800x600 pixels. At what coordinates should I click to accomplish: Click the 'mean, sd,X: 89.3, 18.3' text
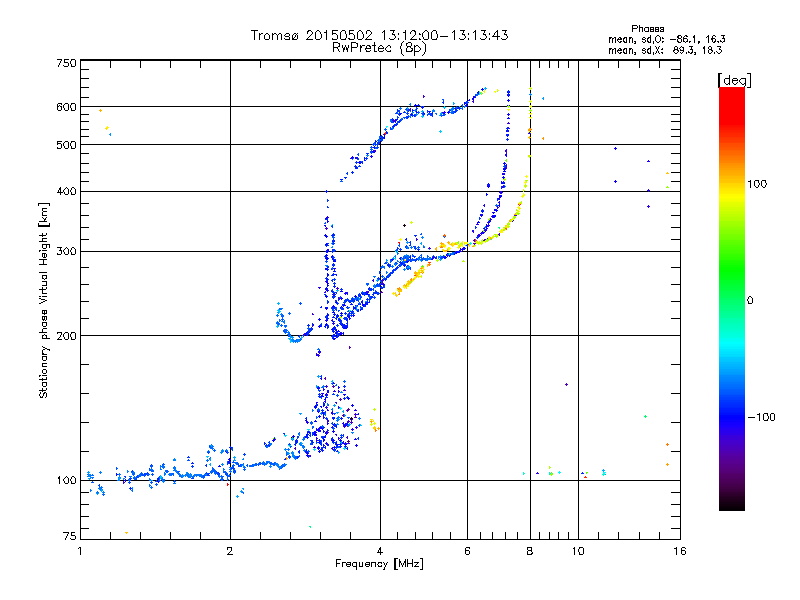[665, 50]
